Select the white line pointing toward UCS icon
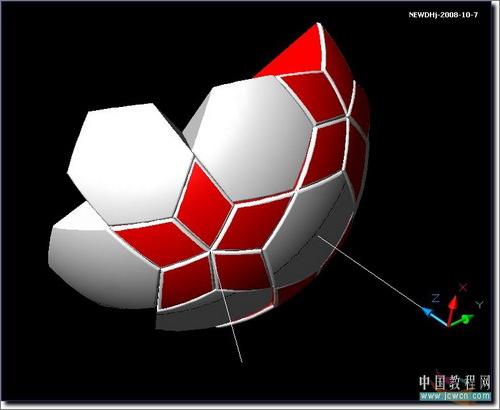 [x=370, y=271]
